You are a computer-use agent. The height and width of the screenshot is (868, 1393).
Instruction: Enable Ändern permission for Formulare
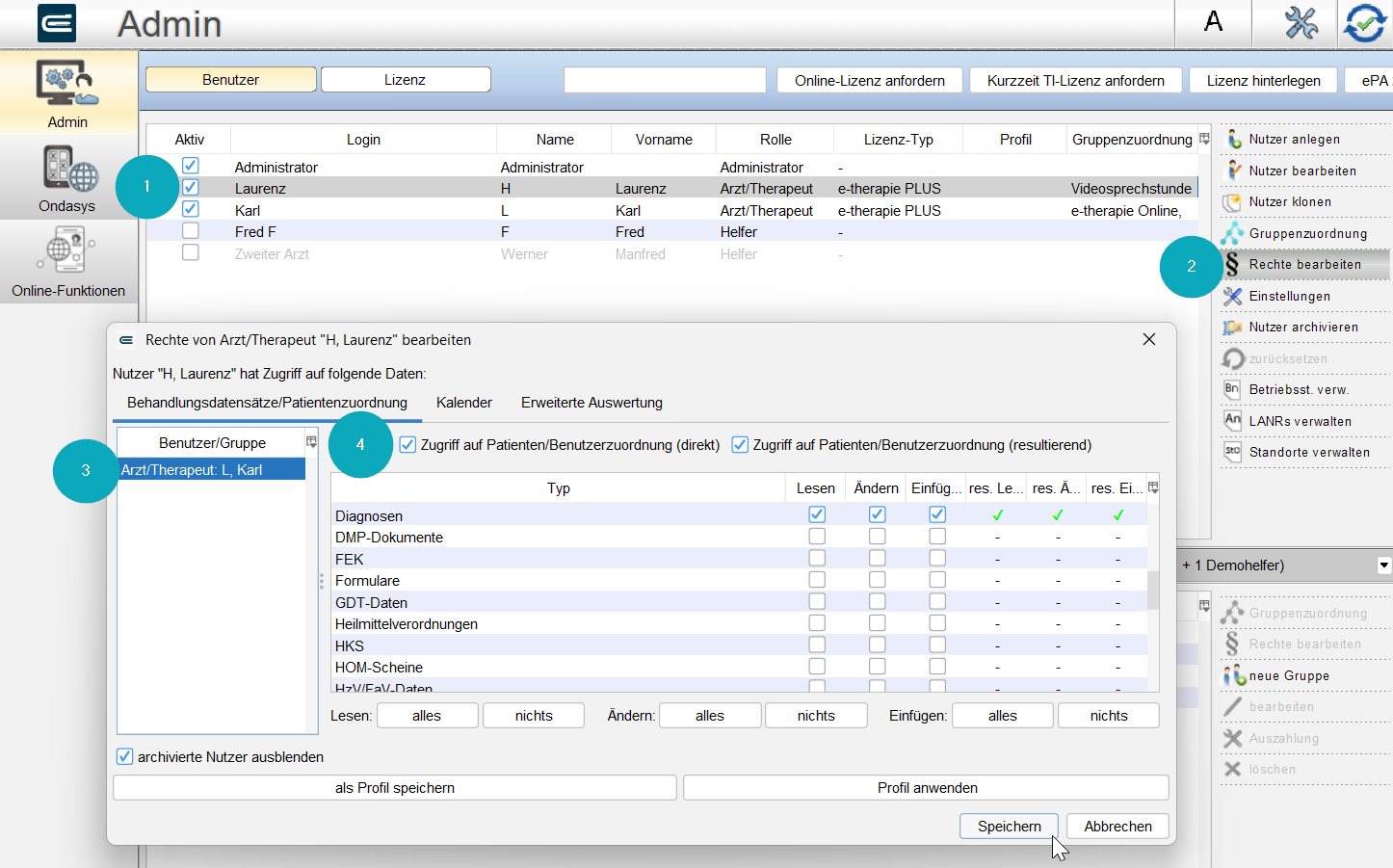point(877,580)
